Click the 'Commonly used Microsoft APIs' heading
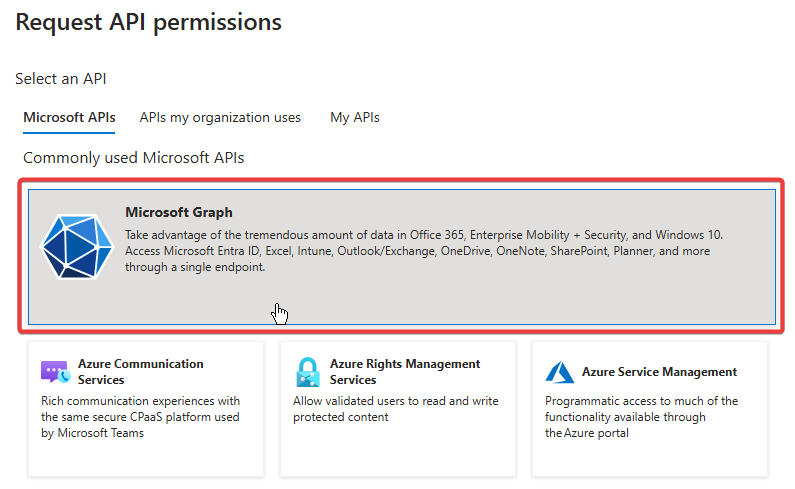 tap(133, 158)
